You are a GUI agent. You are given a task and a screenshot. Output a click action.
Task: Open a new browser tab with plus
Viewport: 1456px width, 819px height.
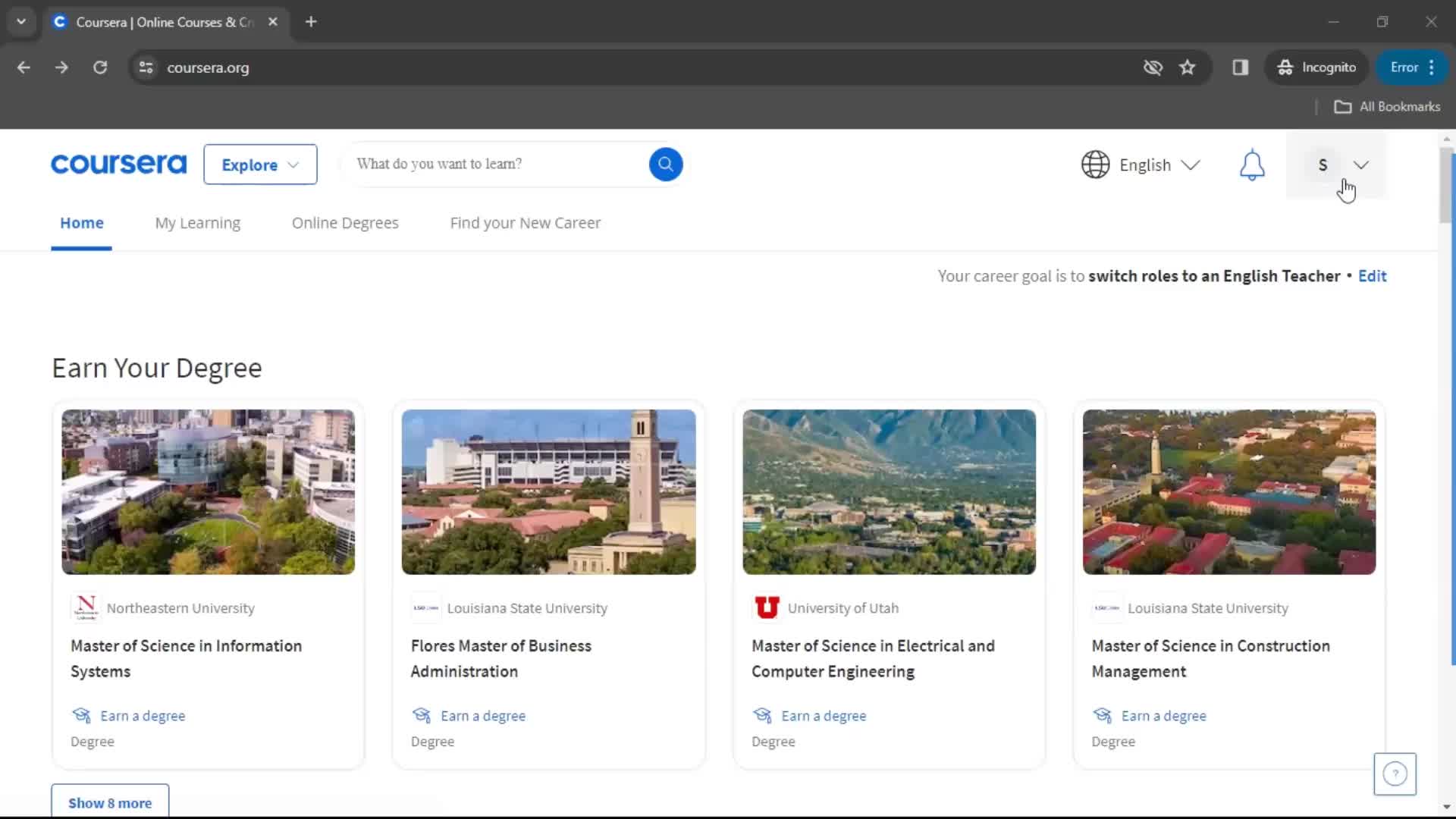point(311,22)
